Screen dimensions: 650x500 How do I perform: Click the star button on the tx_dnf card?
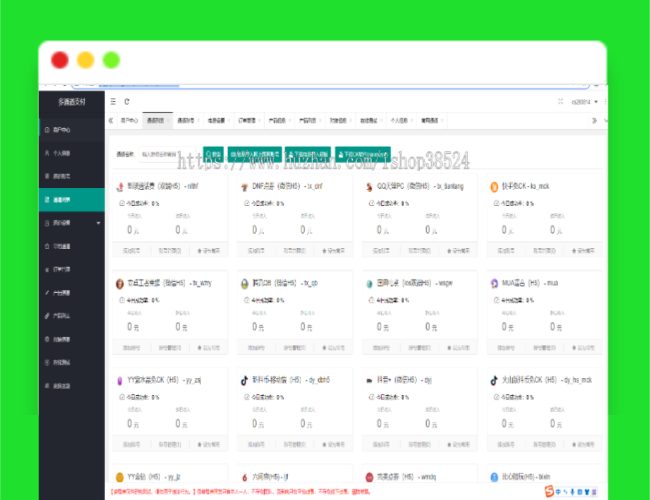pyautogui.click(x=332, y=250)
